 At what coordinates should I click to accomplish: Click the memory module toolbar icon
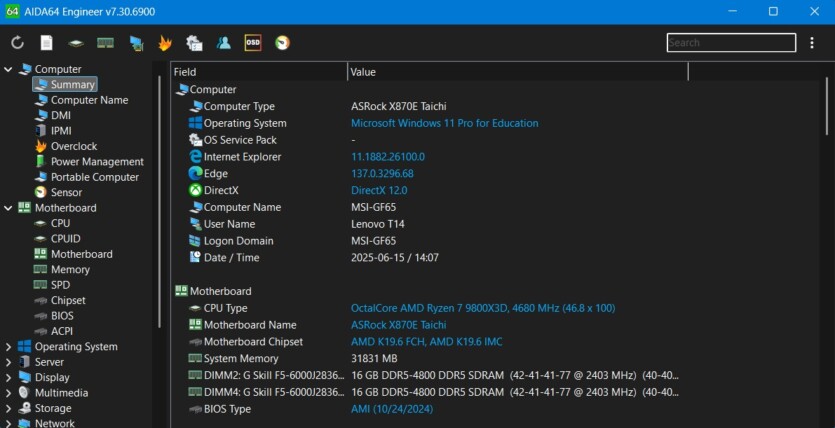pyautogui.click(x=105, y=43)
